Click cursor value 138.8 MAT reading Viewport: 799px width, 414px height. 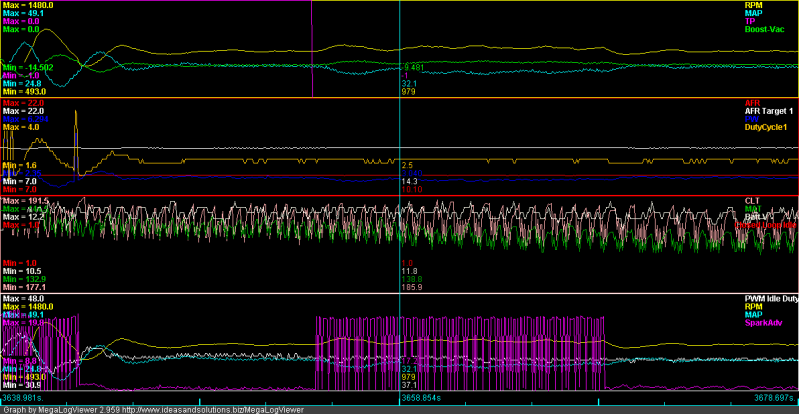click(x=411, y=279)
